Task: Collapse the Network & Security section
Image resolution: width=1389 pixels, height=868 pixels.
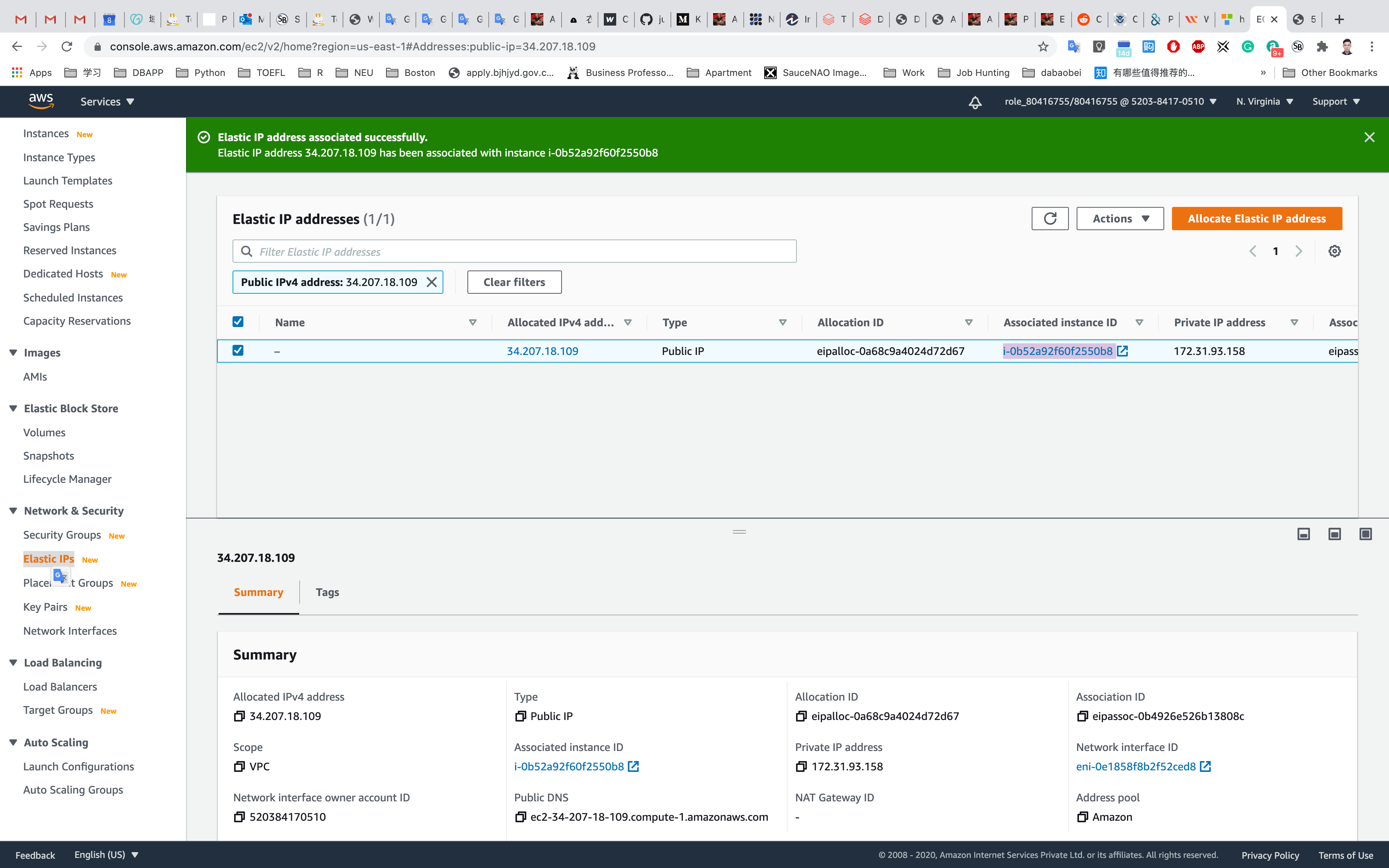Action: 13,511
